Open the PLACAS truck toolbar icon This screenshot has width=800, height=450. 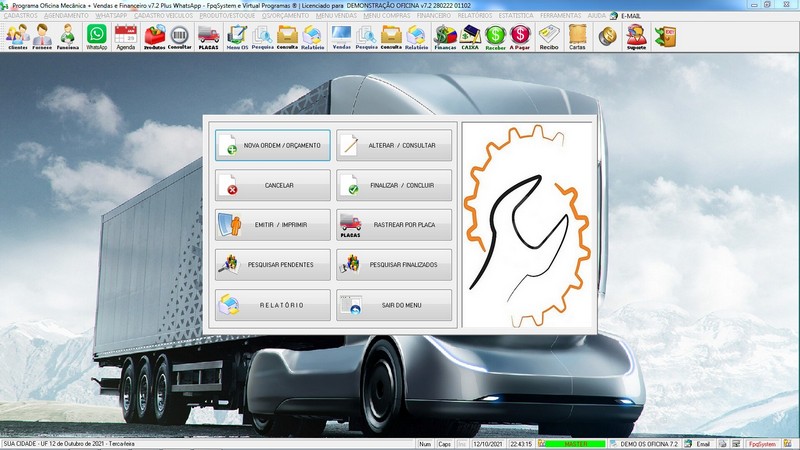tap(208, 37)
